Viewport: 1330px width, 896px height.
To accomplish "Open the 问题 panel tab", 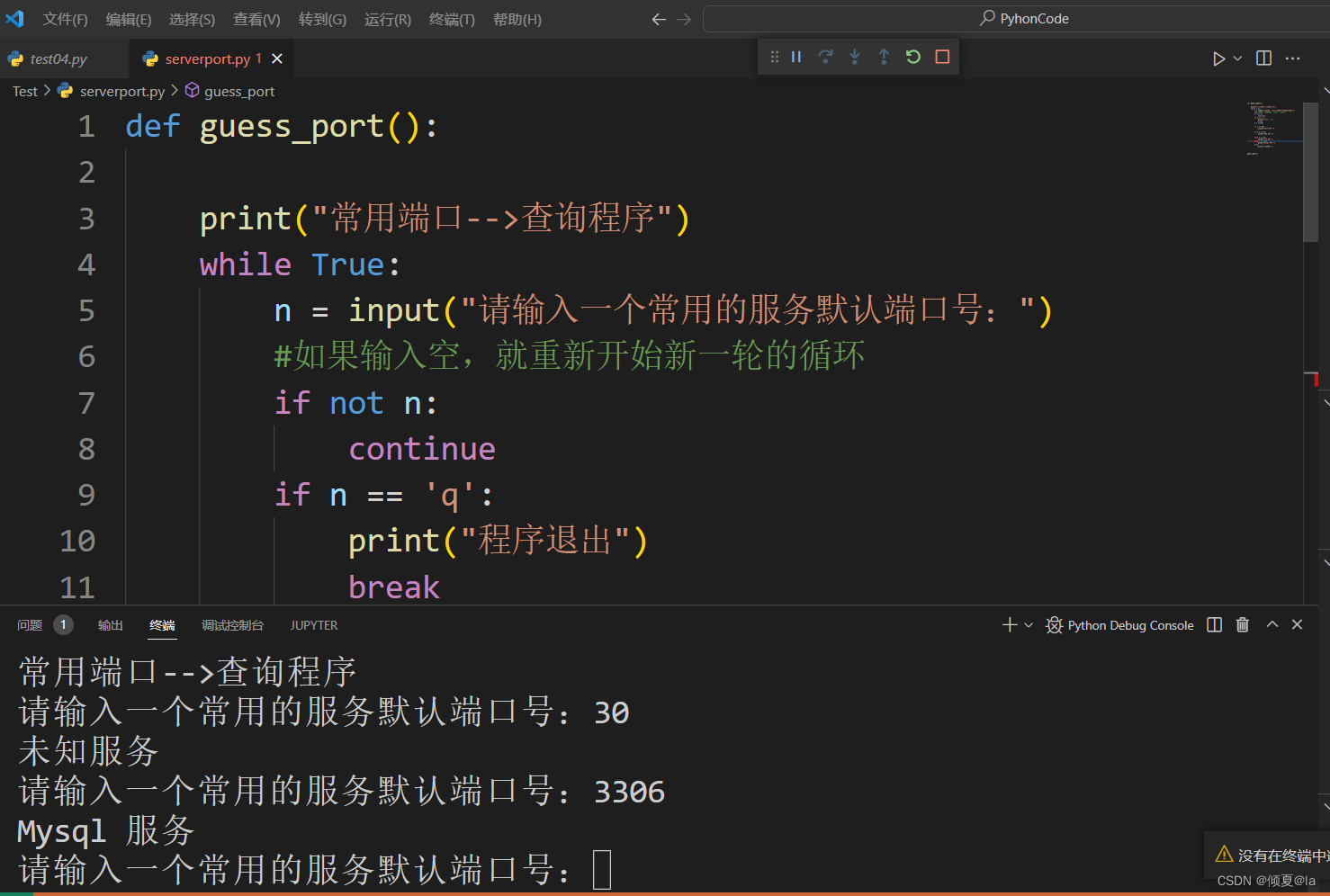I will click(30, 625).
